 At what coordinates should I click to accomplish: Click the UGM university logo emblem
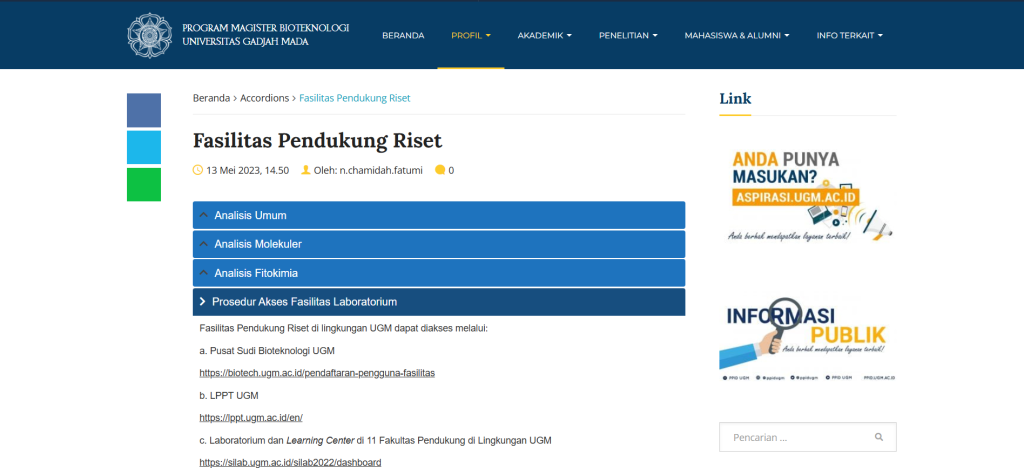coord(150,35)
